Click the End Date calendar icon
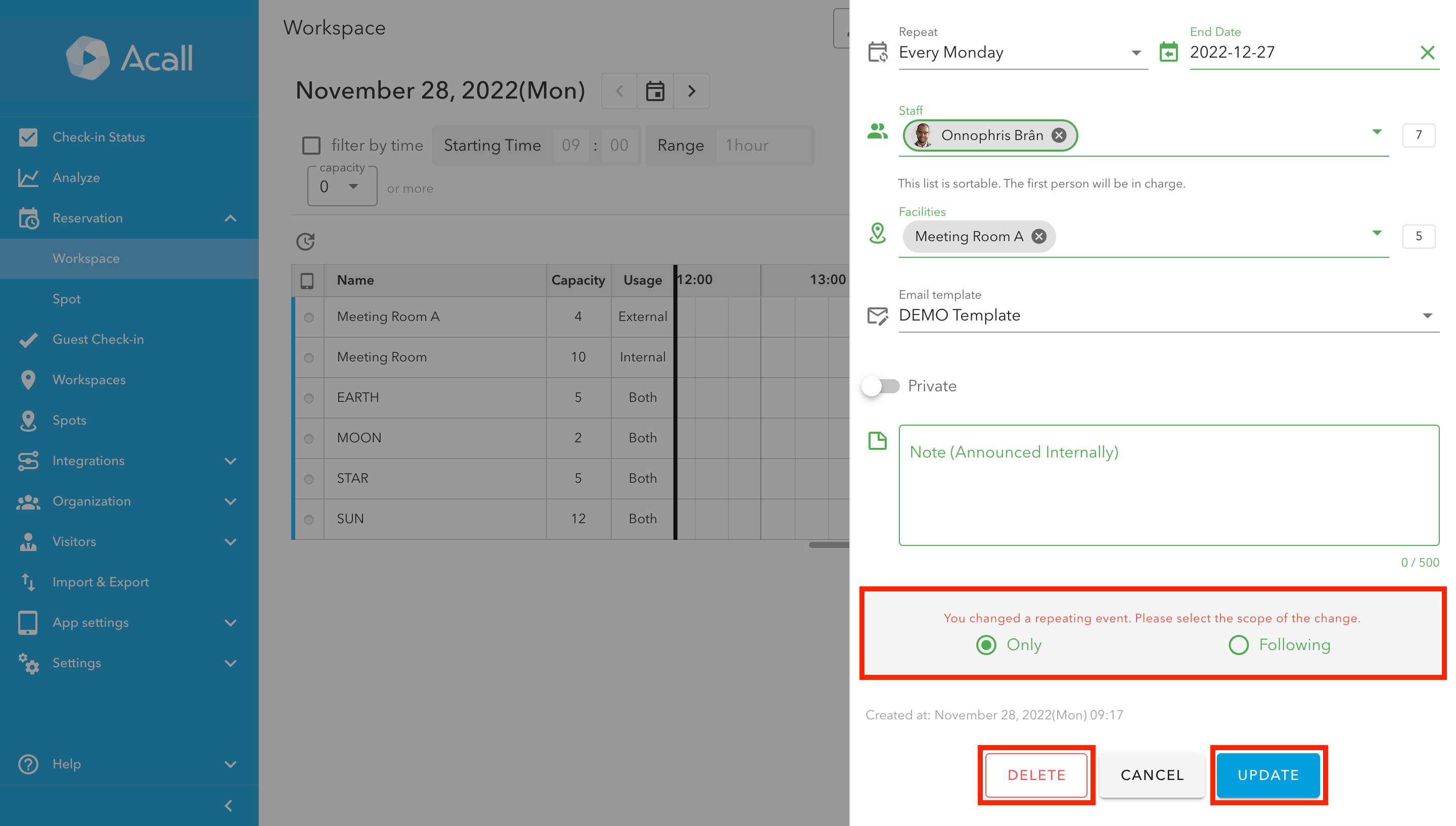 (1168, 53)
